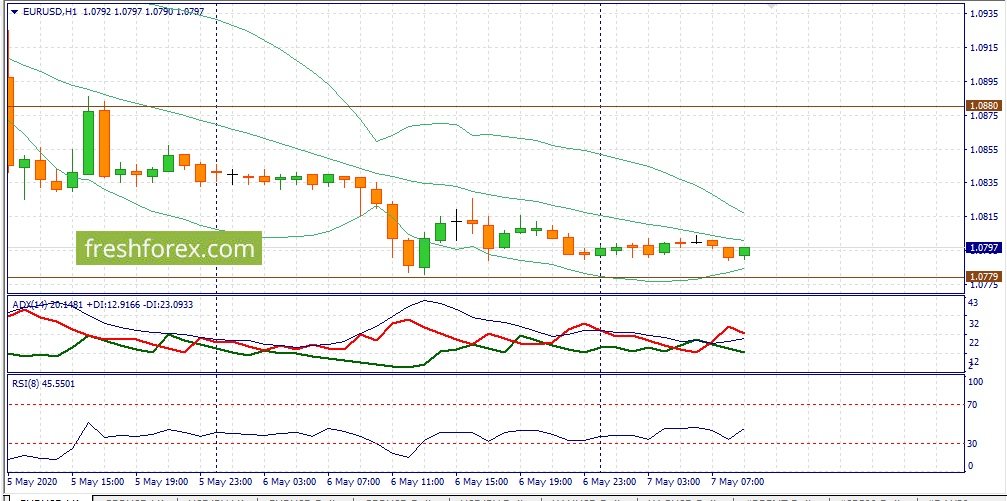Click the 5 May 15:00 time label
Image resolution: width=1007 pixels, height=501 pixels.
click(98, 481)
